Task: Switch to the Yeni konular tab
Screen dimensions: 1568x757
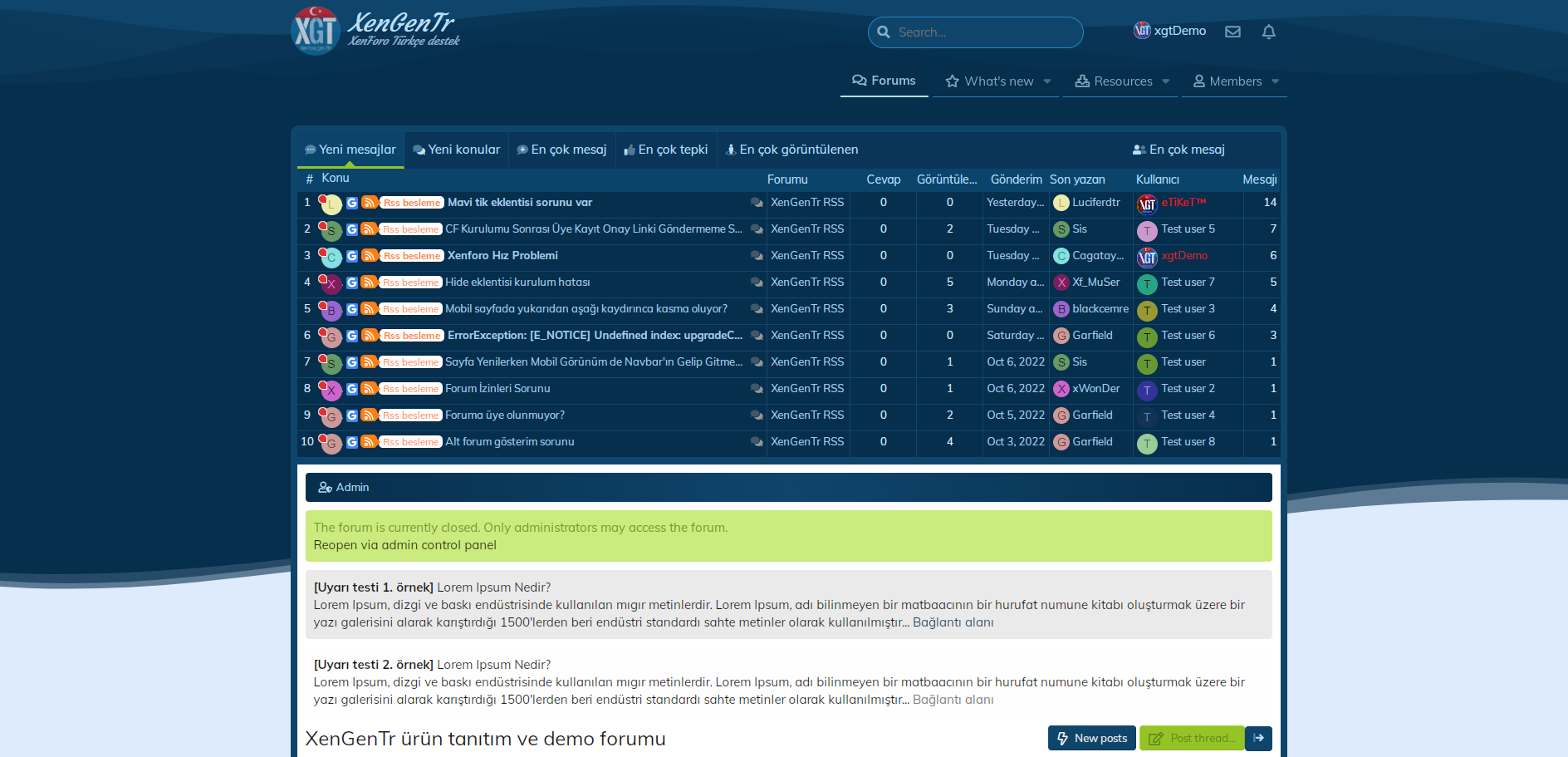Action: tap(457, 150)
